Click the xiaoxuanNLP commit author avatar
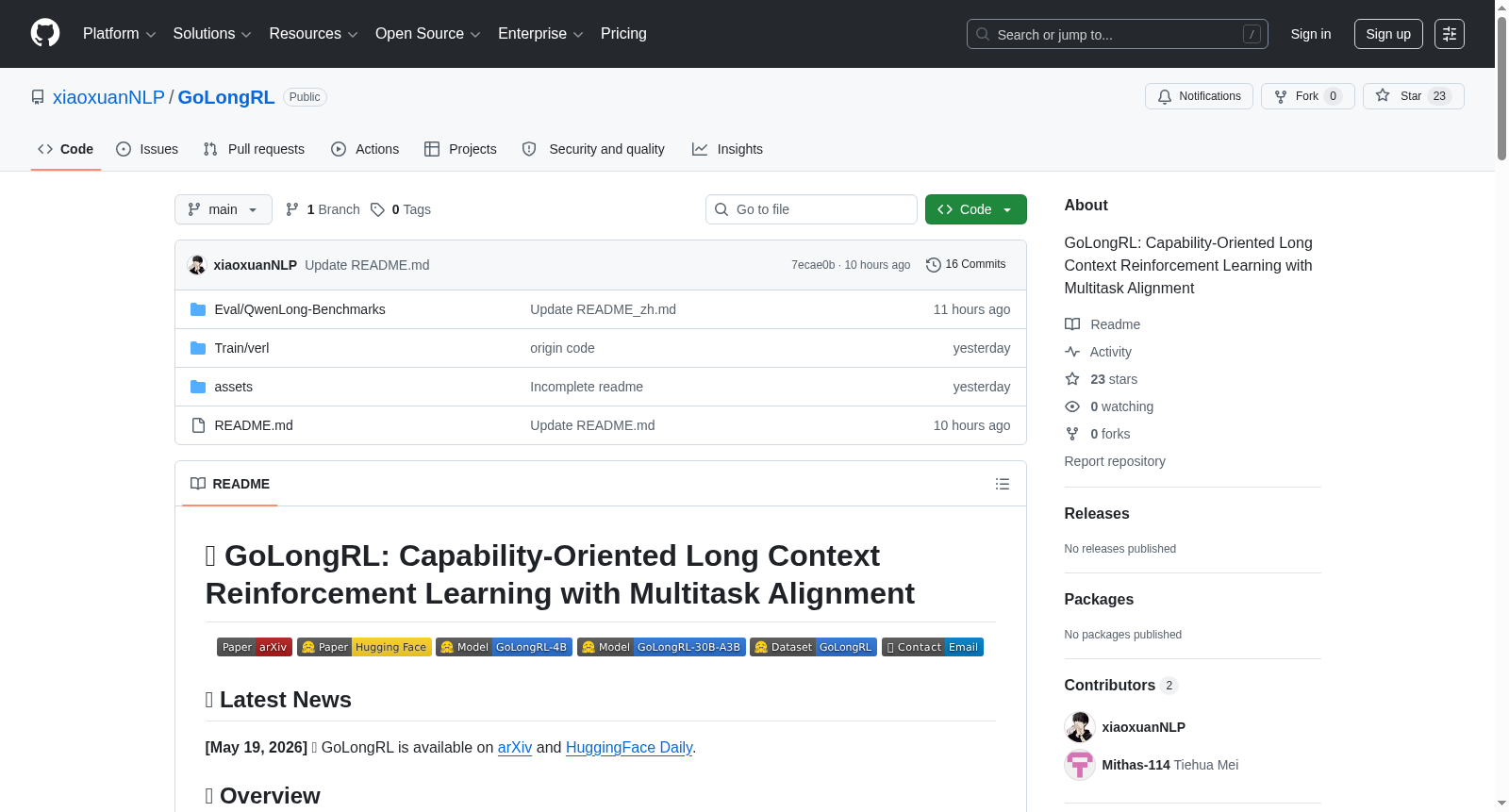 pyautogui.click(x=197, y=265)
